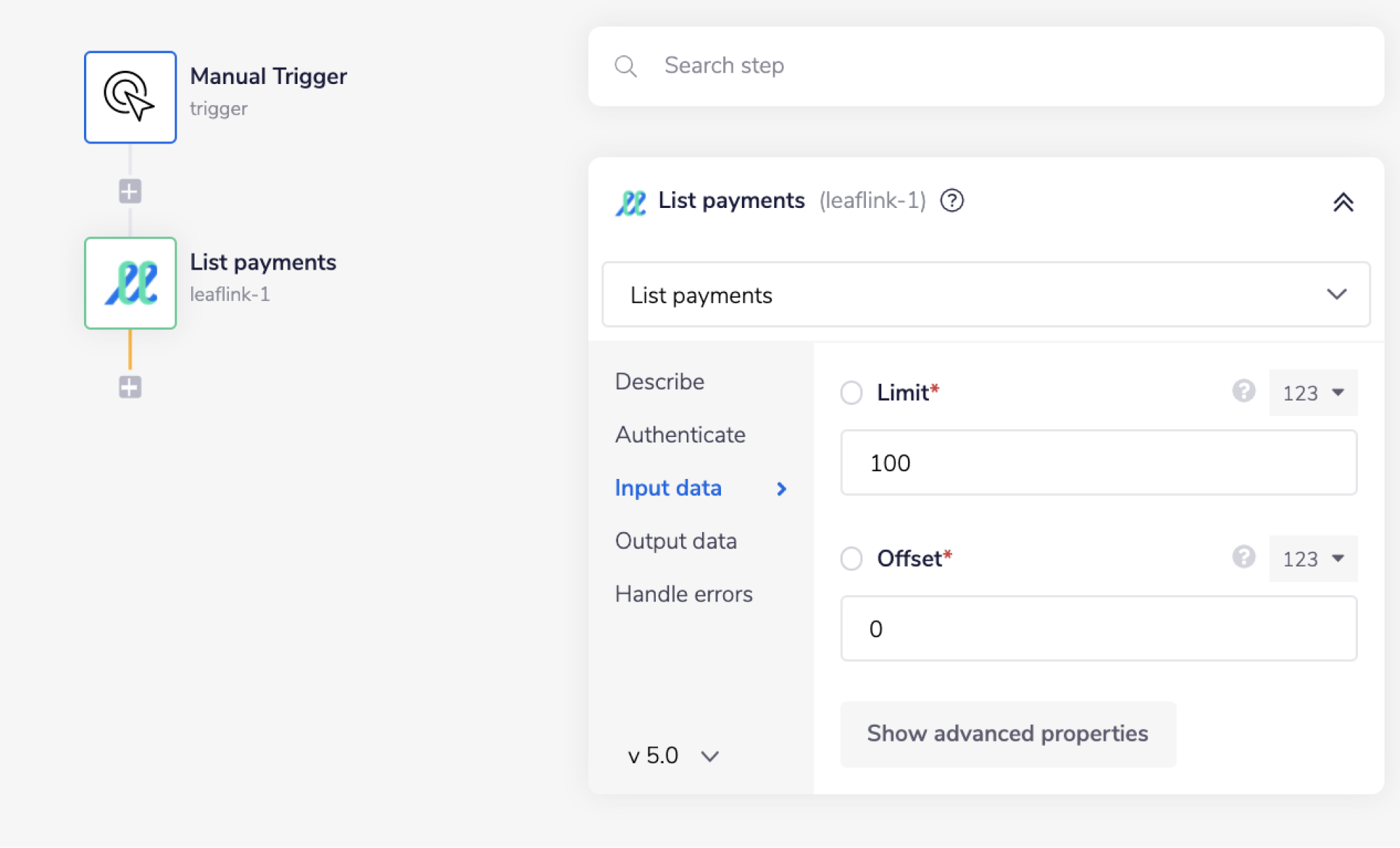The width and height of the screenshot is (1400, 848).
Task: Click the LeafLink logo in panel header
Action: 631,202
